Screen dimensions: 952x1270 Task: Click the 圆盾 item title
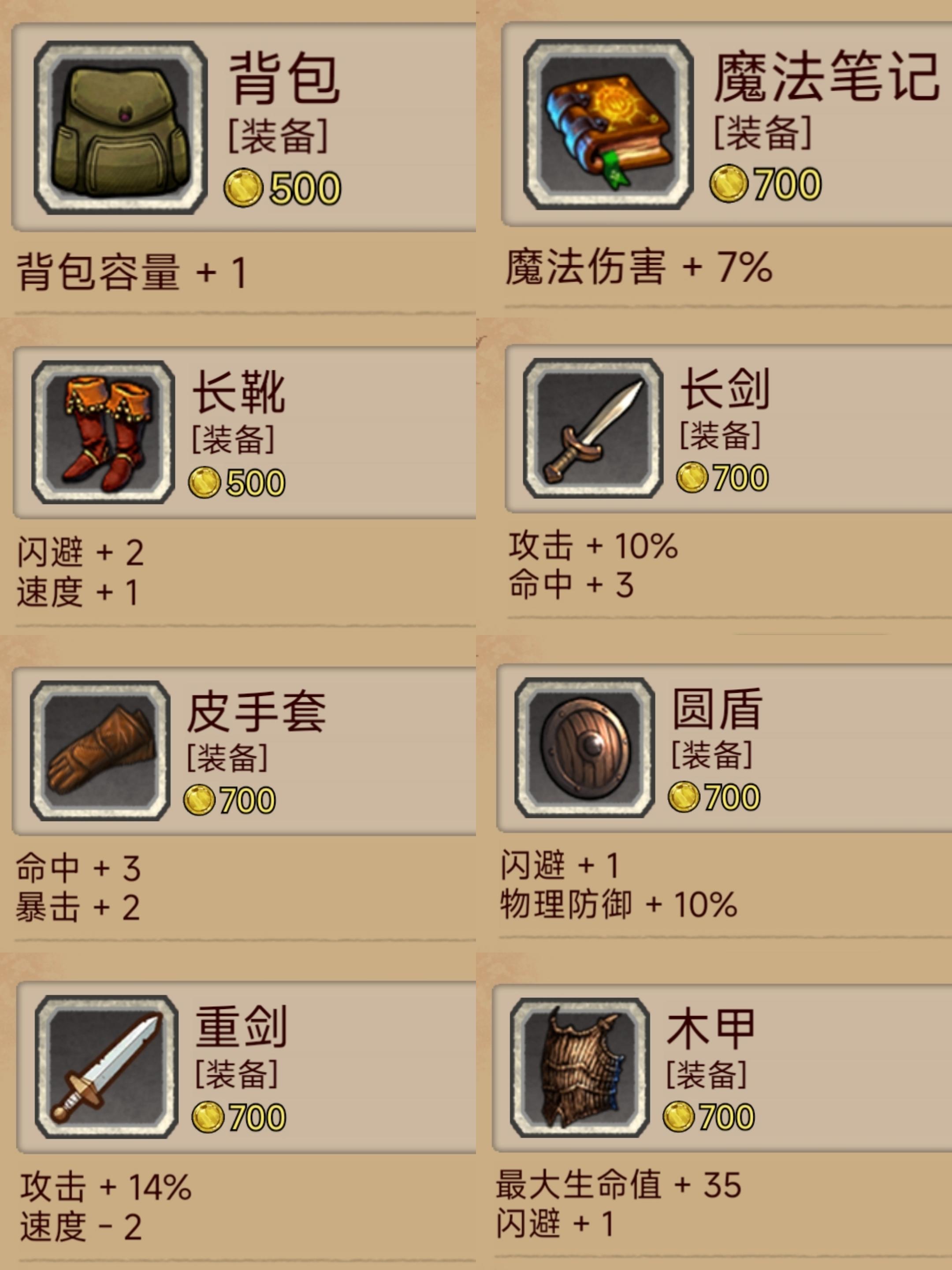pos(717,709)
